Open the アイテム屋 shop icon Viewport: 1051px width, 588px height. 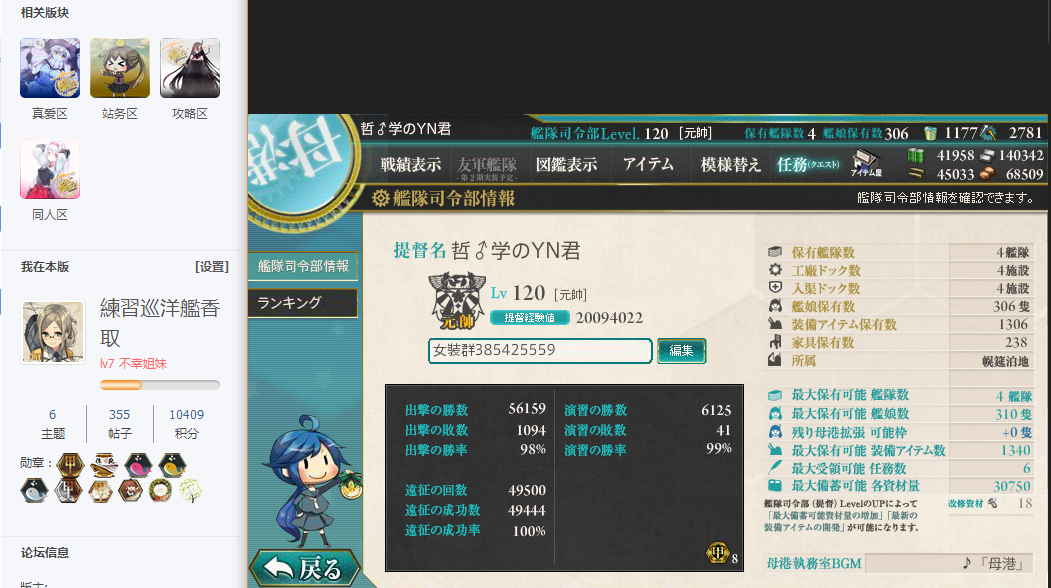pyautogui.click(x=866, y=164)
